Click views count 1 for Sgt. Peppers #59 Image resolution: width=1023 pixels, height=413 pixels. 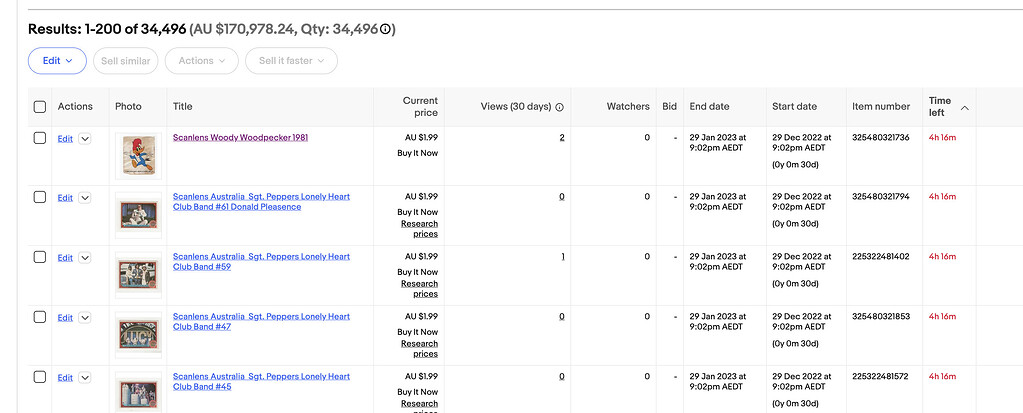[x=562, y=257]
